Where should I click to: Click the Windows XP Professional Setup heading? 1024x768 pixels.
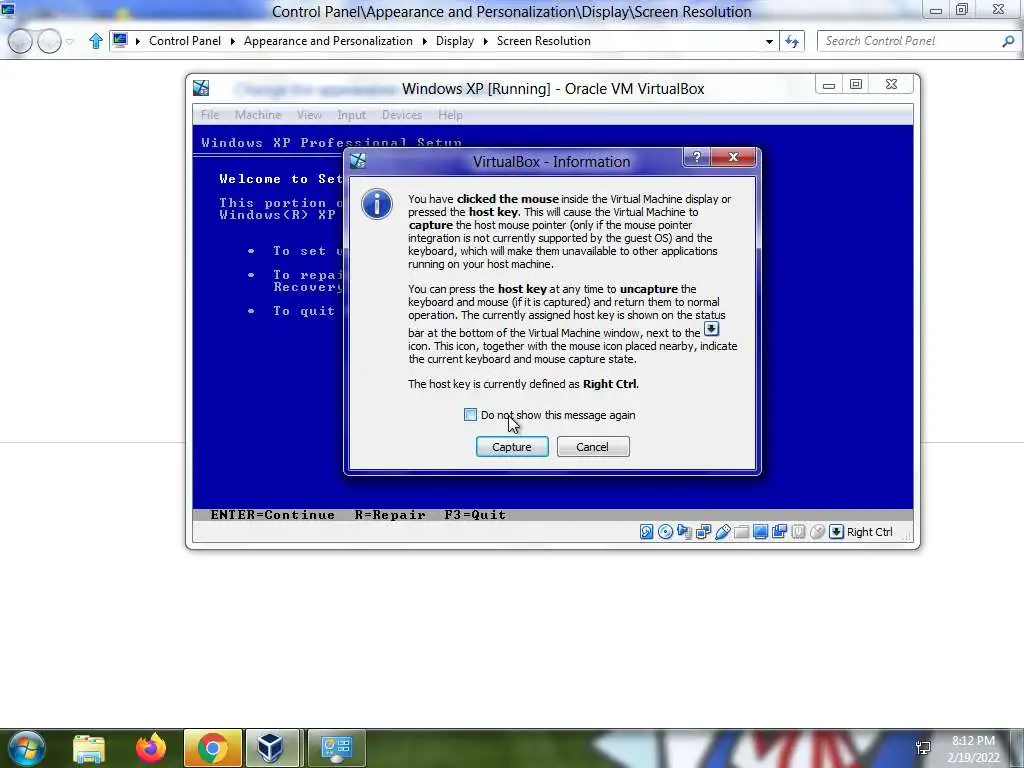[x=331, y=142]
